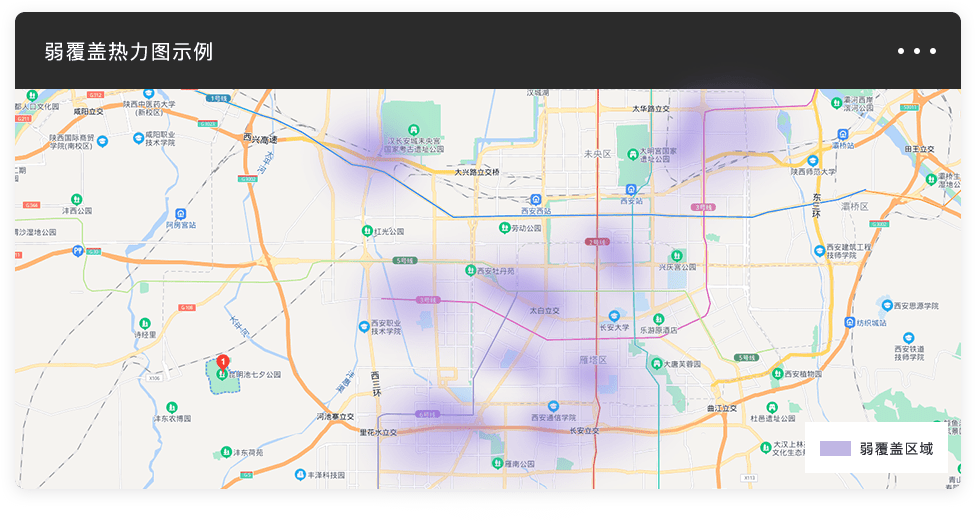Click the 西安职业技术学院 school icon
The width and height of the screenshot is (976, 521).
click(364, 327)
